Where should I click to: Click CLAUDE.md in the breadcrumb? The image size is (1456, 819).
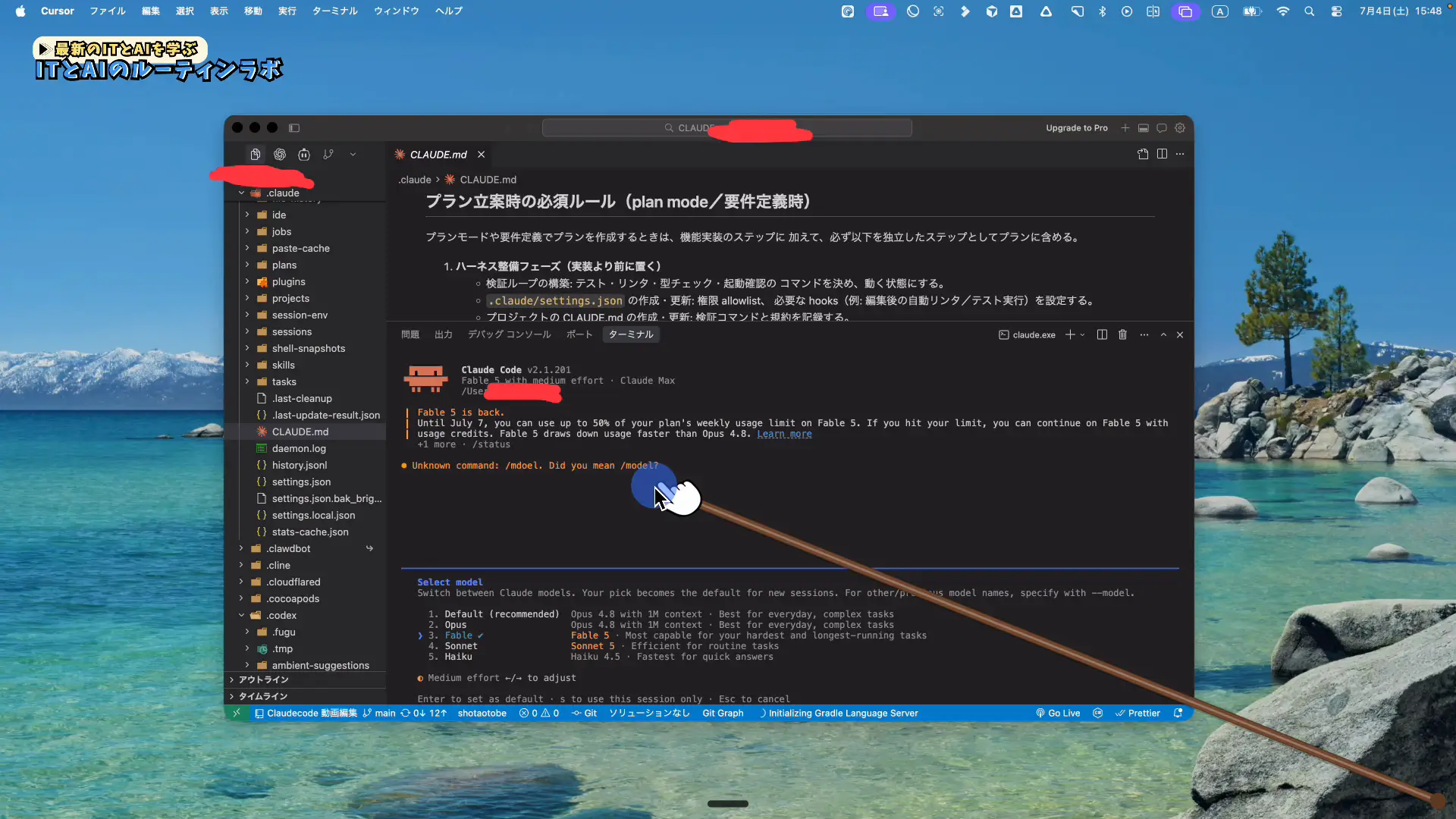[x=488, y=180]
